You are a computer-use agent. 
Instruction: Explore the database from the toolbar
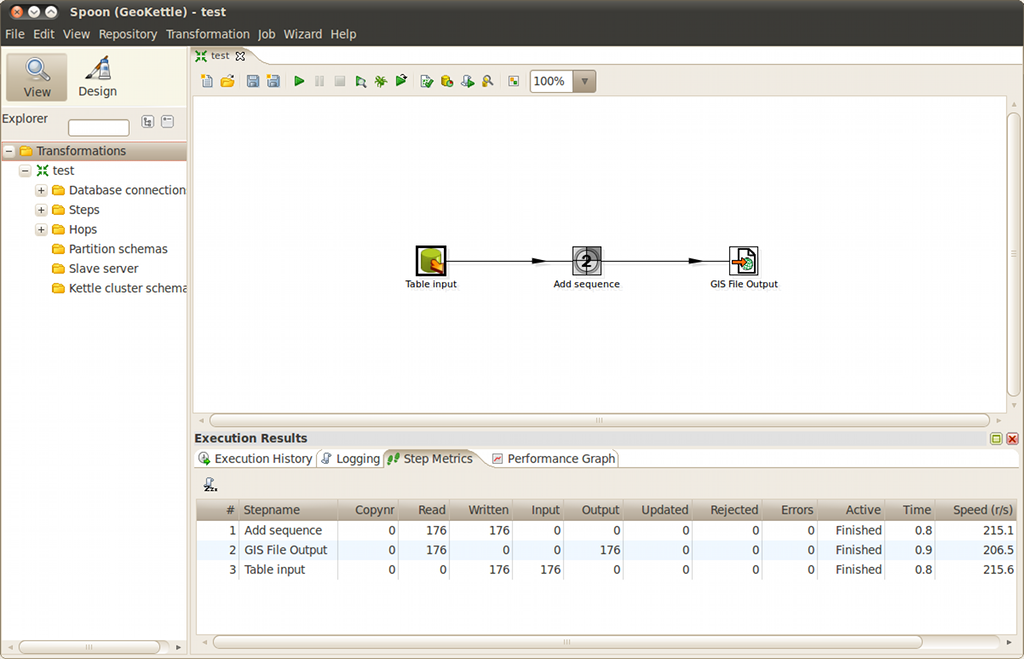[x=487, y=81]
